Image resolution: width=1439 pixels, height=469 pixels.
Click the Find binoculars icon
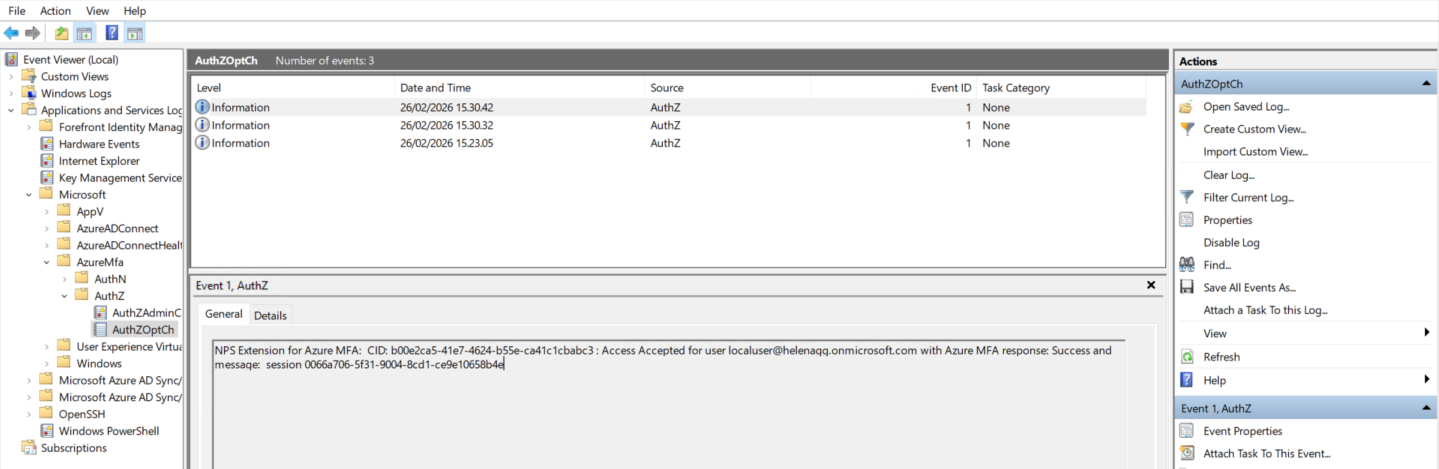(x=1187, y=265)
